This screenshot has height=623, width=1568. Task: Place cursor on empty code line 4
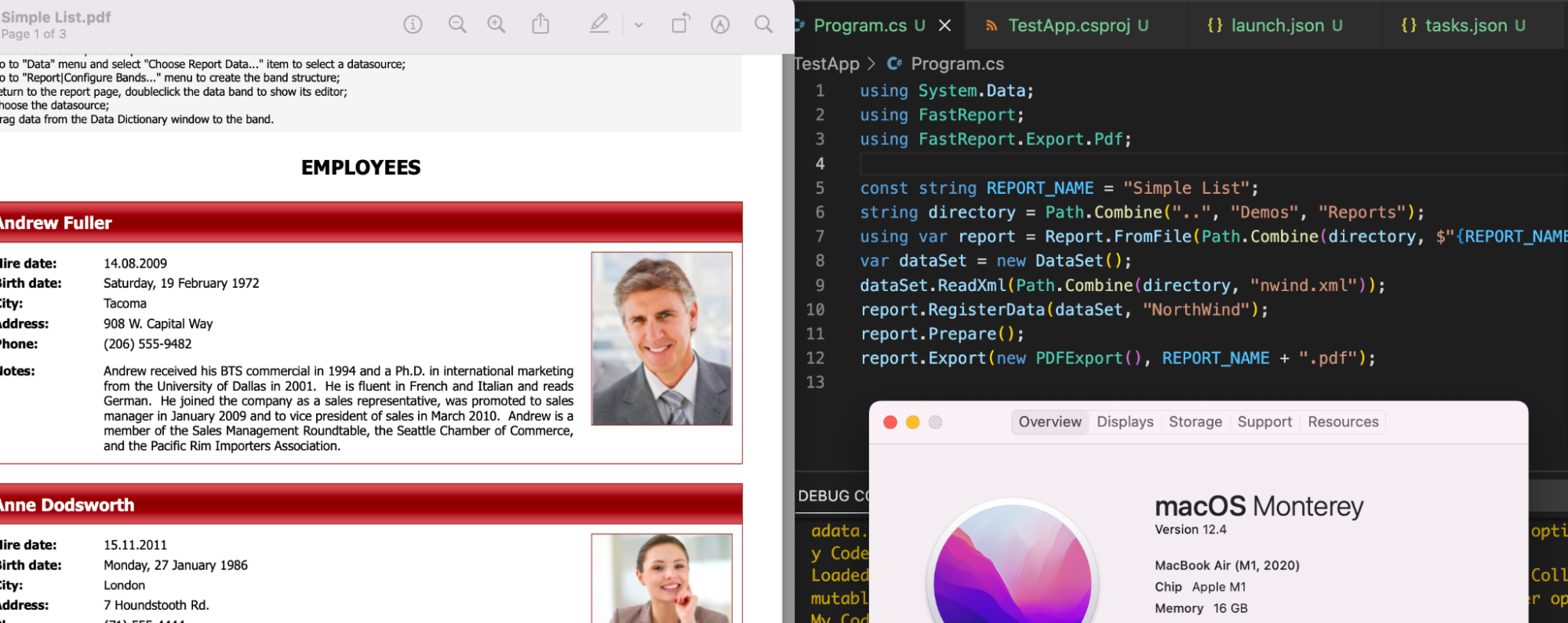(x=1213, y=163)
